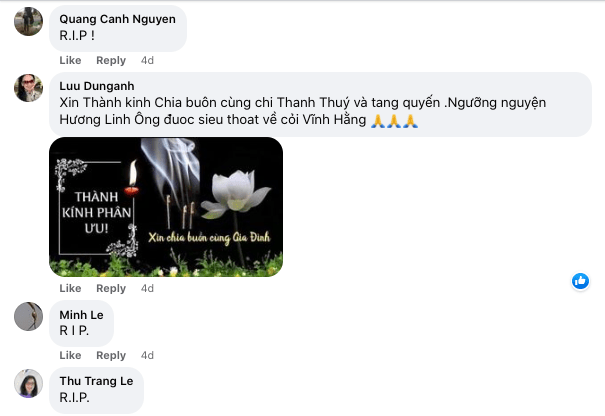This screenshot has width=605, height=416.
Task: Reply to Quang Canh Nguyen's comment
Action: 111,60
